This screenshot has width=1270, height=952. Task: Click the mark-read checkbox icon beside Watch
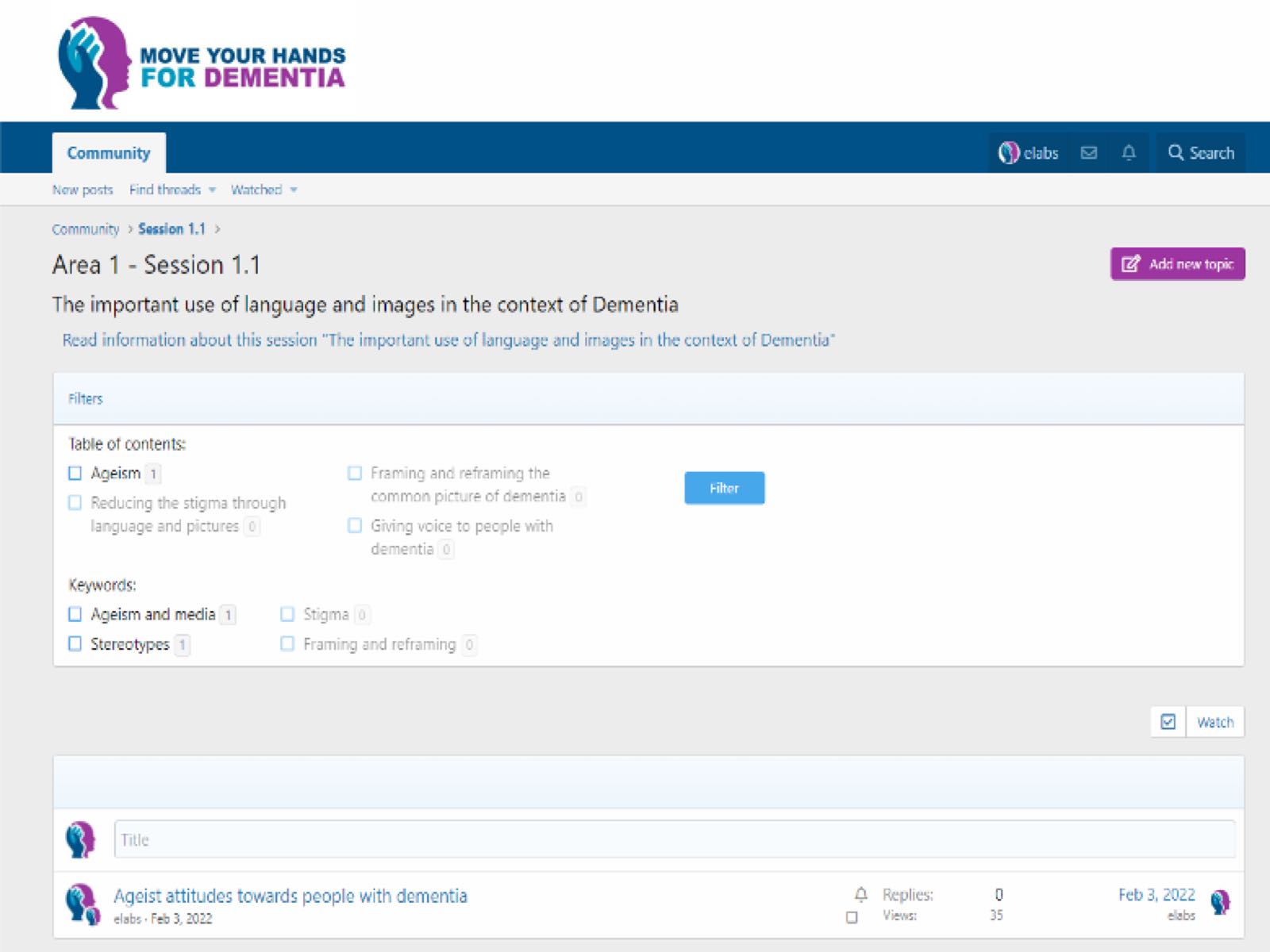[1168, 722]
